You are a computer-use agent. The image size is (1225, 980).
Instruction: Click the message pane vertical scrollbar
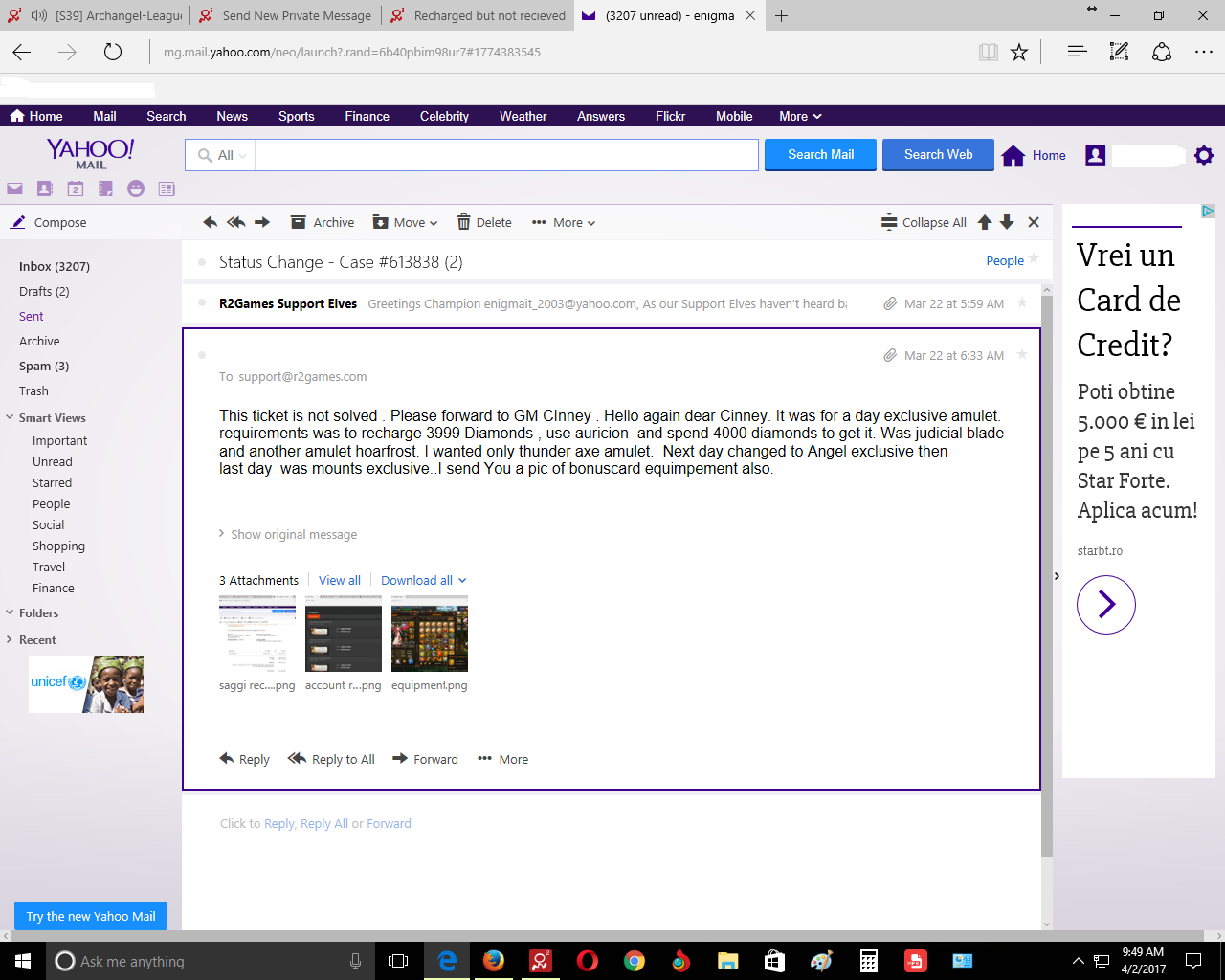tap(1046, 574)
